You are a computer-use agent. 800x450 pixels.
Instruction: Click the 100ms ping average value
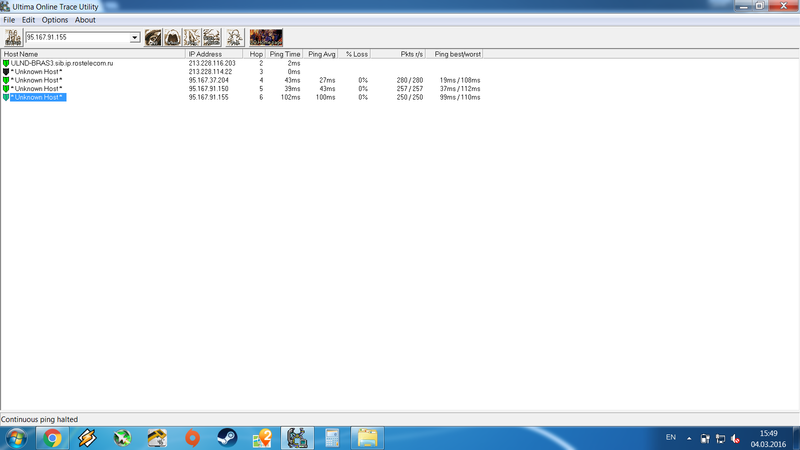(x=325, y=97)
